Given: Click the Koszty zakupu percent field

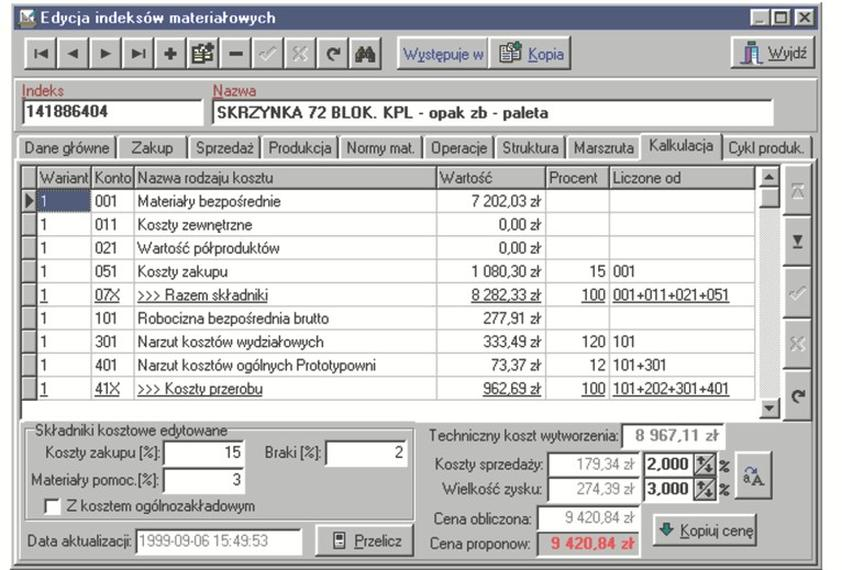Looking at the screenshot, I should click(x=204, y=453).
